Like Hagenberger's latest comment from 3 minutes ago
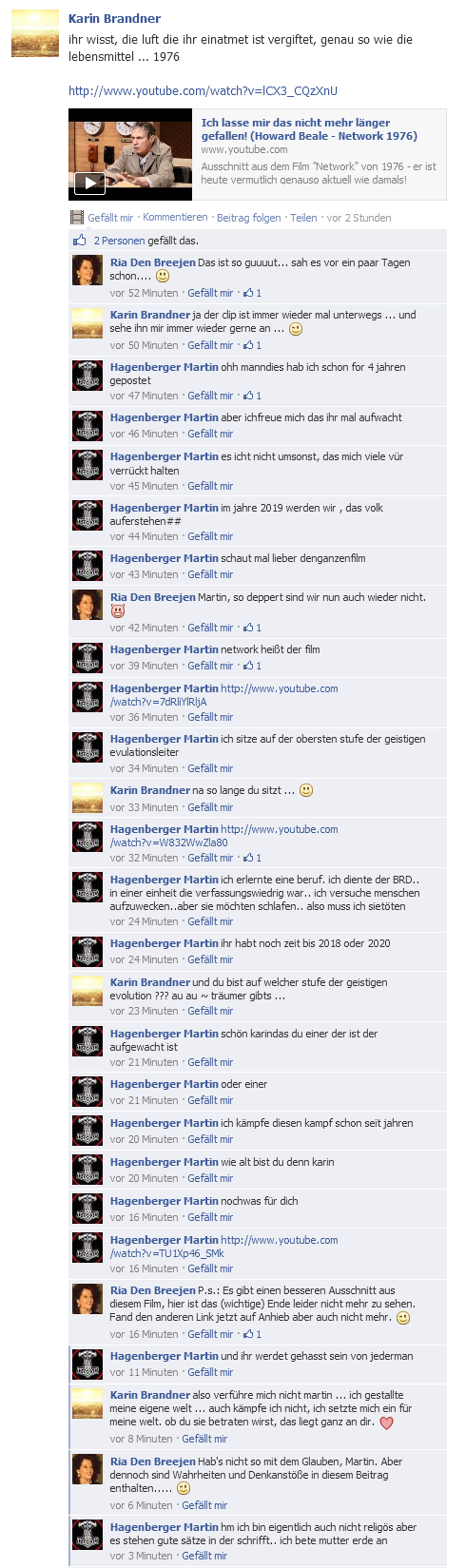Screen dimensions: 466x1568 pyautogui.click(x=204, y=1556)
